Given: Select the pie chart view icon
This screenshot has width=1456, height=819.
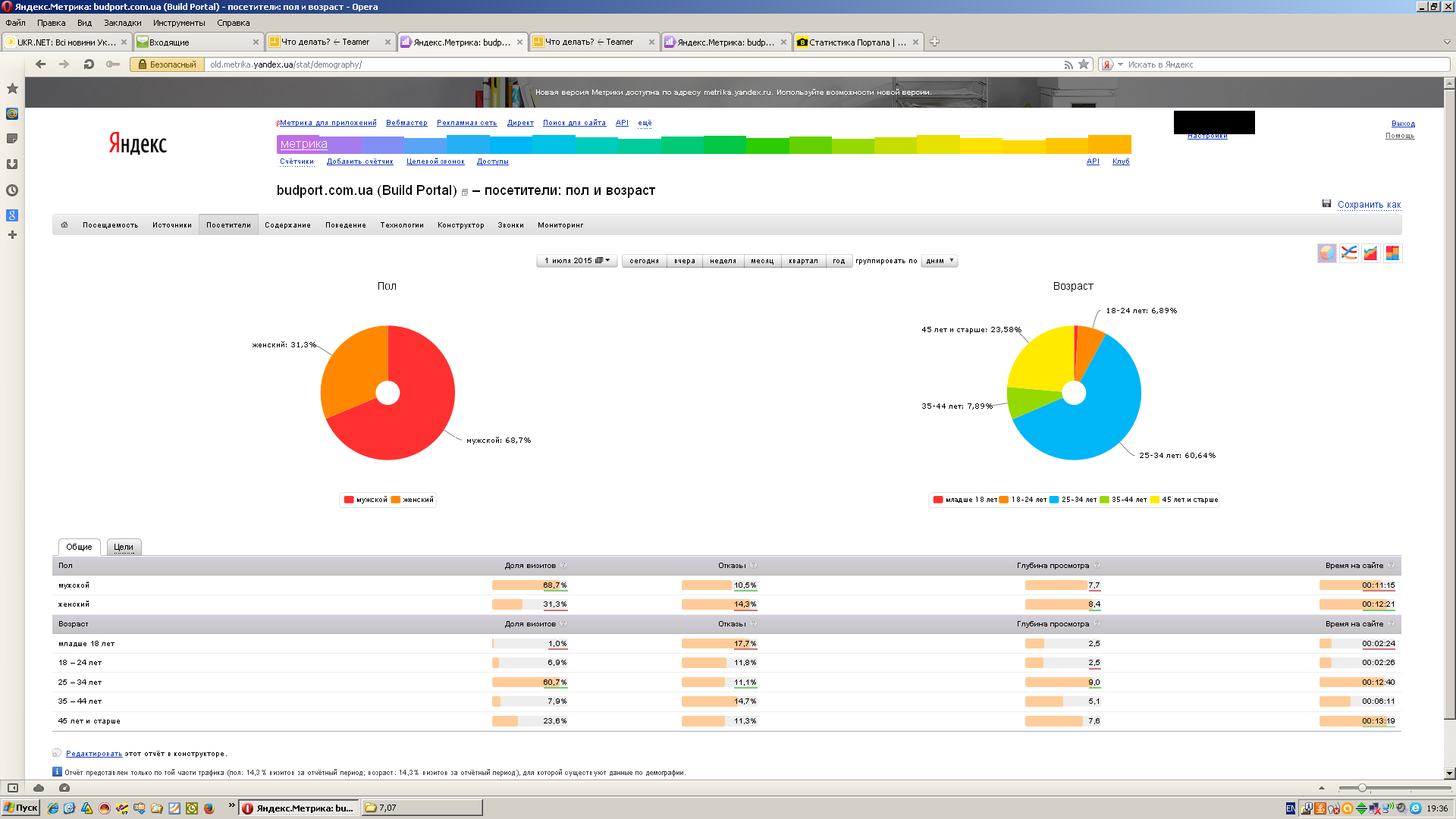Looking at the screenshot, I should (x=1326, y=253).
